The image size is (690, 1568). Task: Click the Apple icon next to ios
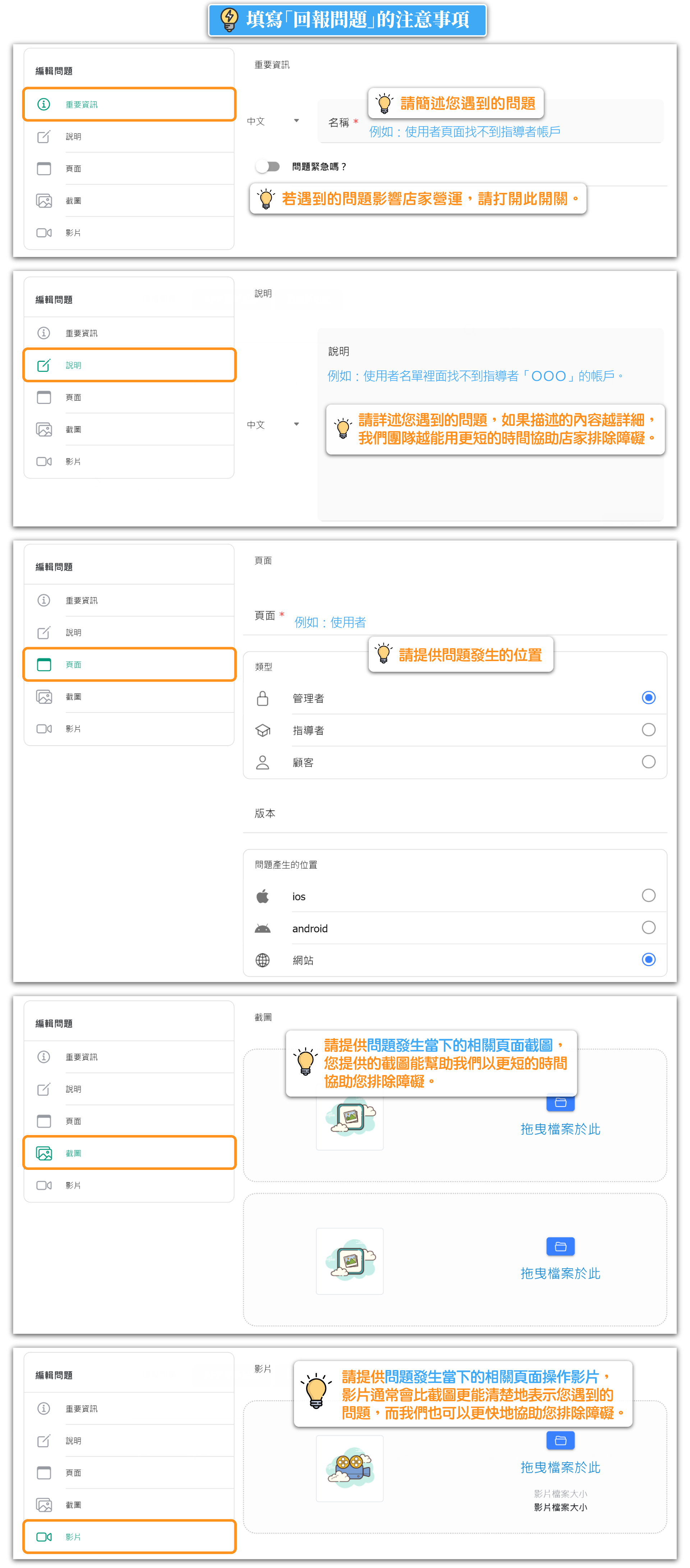tap(262, 896)
